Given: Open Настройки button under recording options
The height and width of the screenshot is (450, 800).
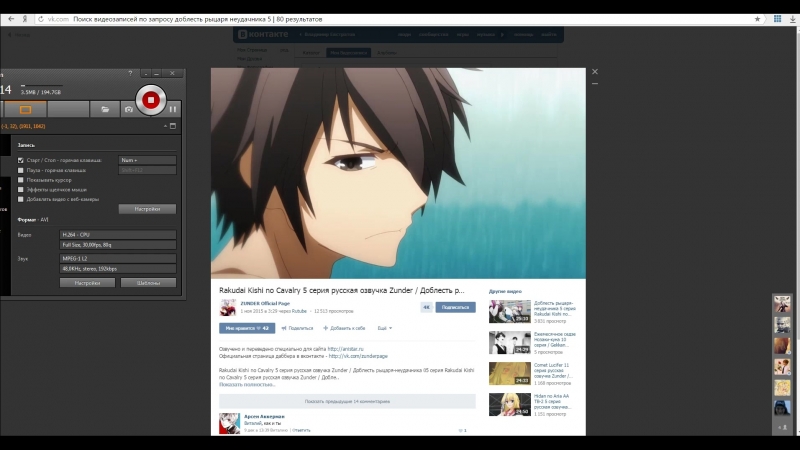Looking at the screenshot, I should [147, 209].
